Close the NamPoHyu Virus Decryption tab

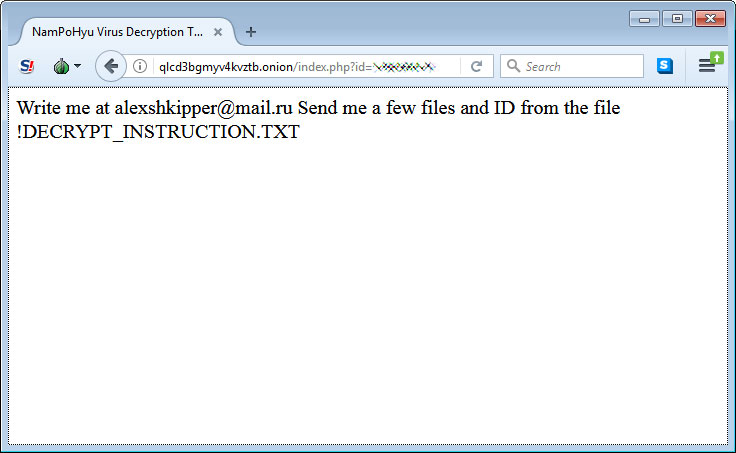coord(218,32)
